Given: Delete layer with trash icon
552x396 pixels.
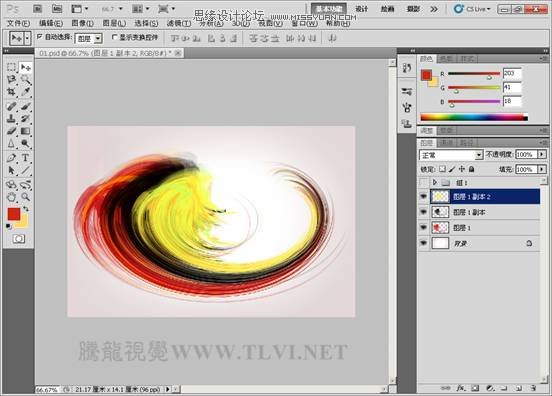Looking at the screenshot, I should pyautogui.click(x=533, y=388).
